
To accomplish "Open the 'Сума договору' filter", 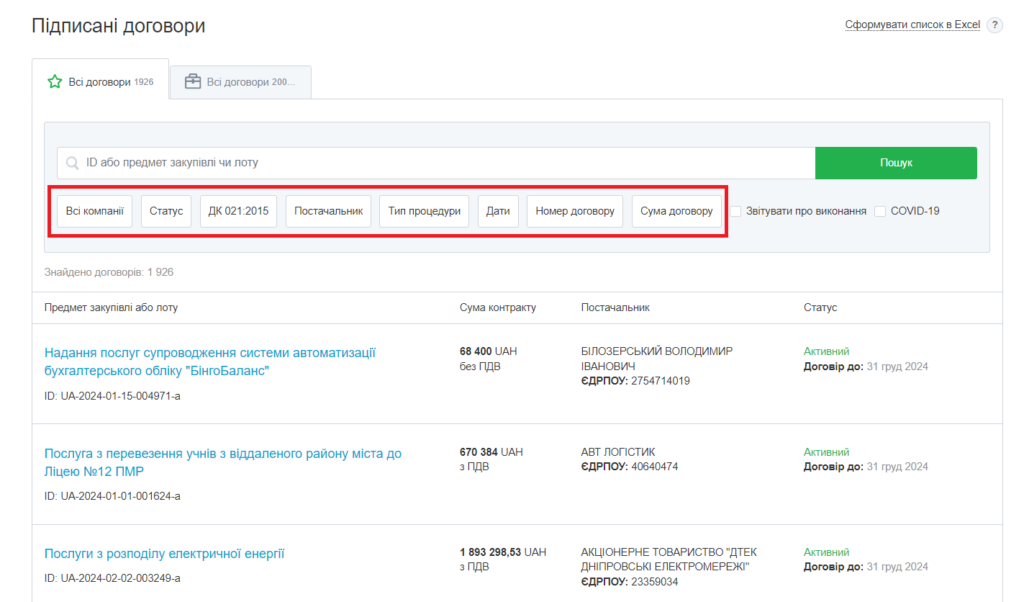I will pos(676,211).
